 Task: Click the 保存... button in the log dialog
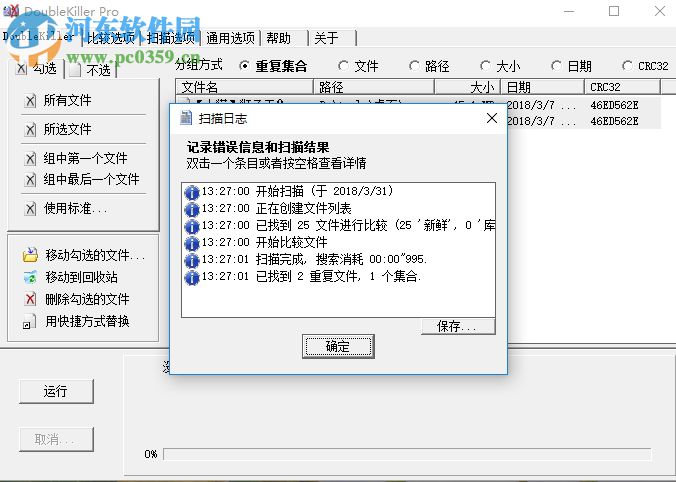point(458,326)
